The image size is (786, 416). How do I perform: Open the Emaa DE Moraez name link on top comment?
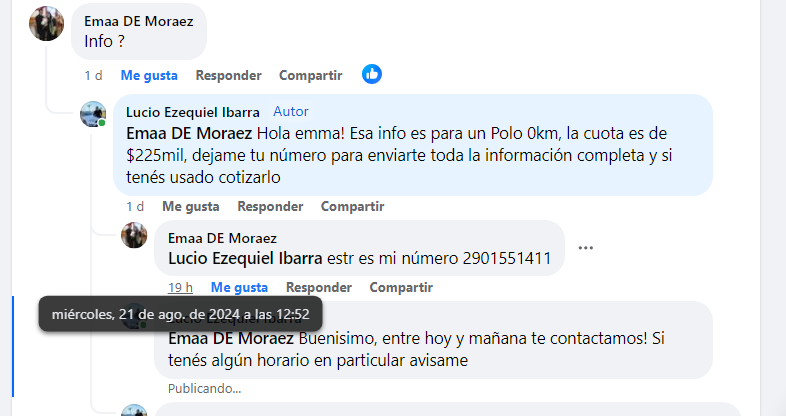point(139,21)
